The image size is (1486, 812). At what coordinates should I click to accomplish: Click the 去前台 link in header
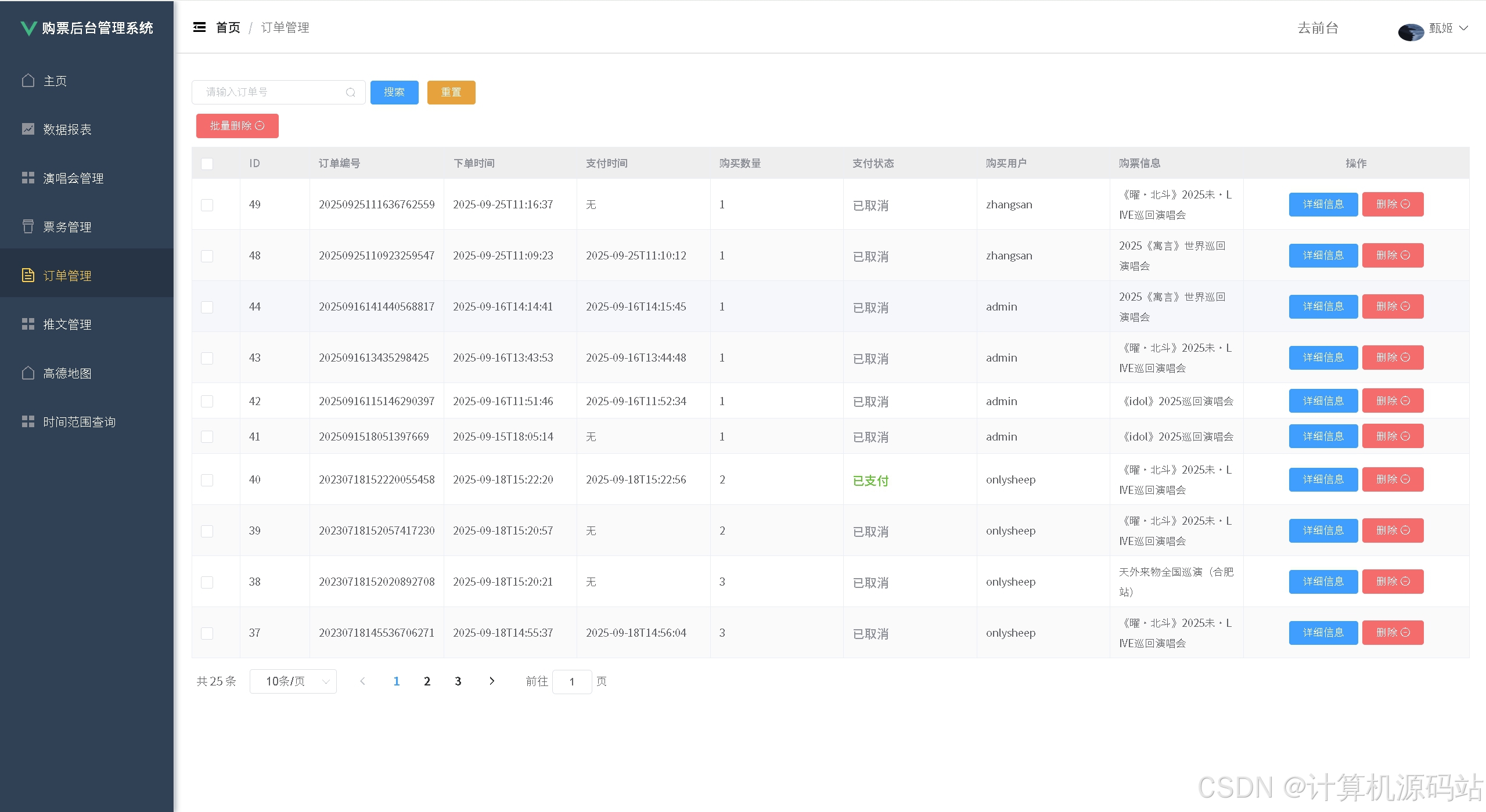pos(1318,28)
